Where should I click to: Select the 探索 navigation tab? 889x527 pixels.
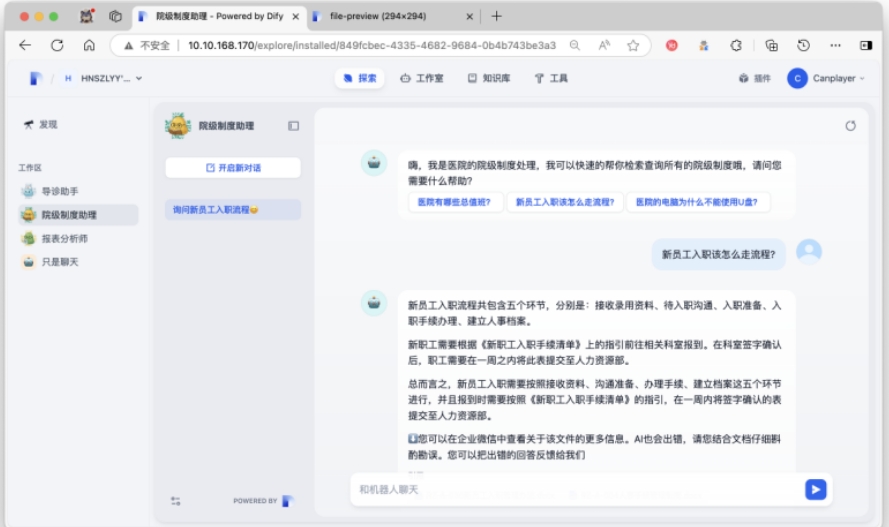coord(359,78)
